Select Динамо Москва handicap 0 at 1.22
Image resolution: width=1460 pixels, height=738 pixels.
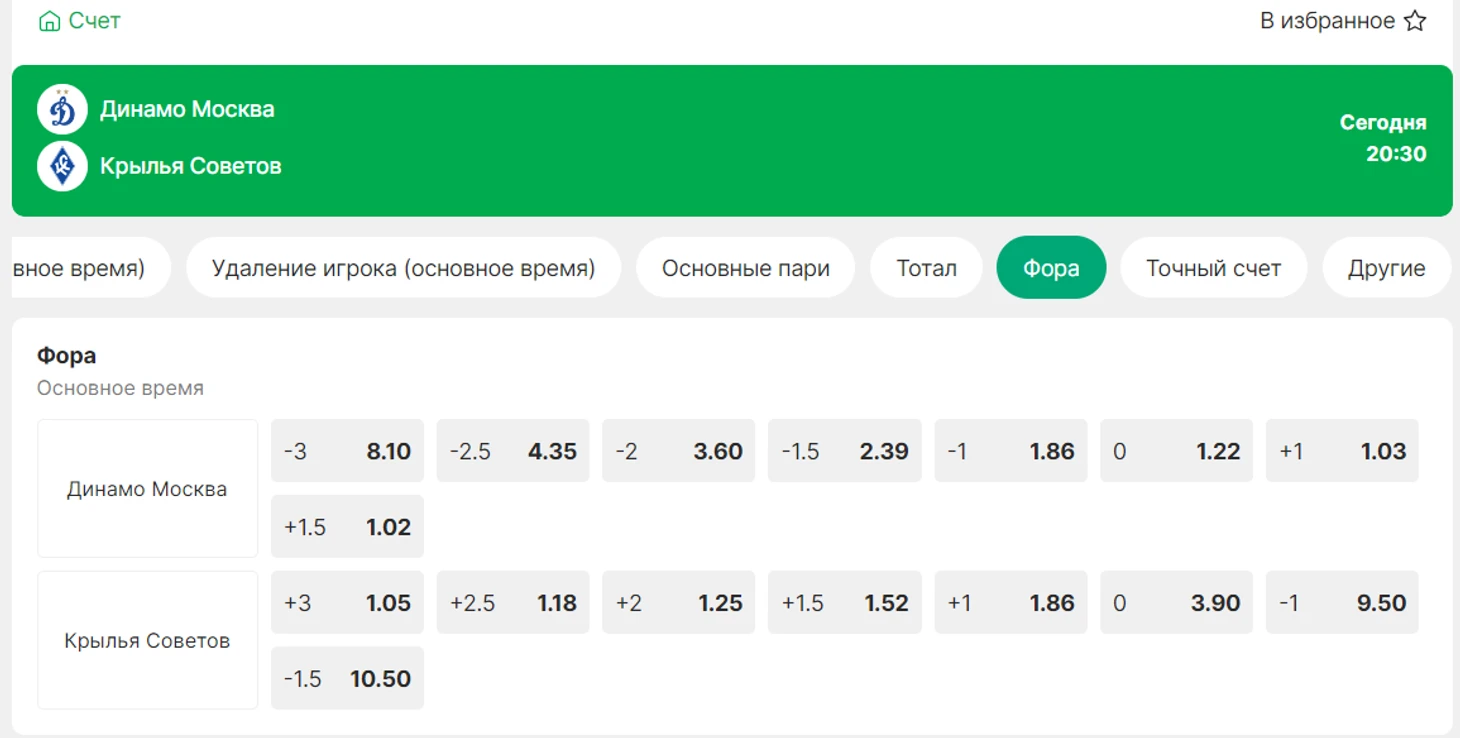tap(1176, 451)
